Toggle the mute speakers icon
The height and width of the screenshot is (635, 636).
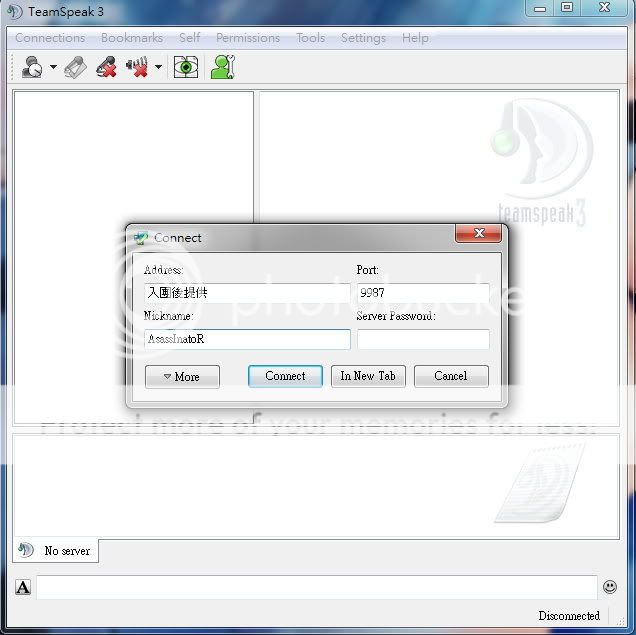coord(137,68)
